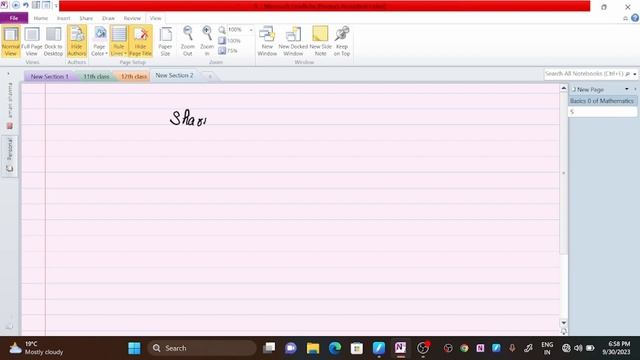
Task: Open the File tab
Action: click(x=14, y=18)
